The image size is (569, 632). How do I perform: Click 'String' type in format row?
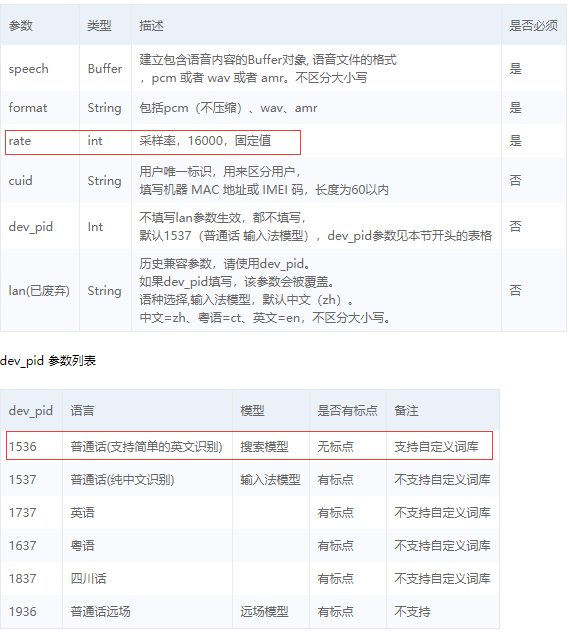pos(104,108)
